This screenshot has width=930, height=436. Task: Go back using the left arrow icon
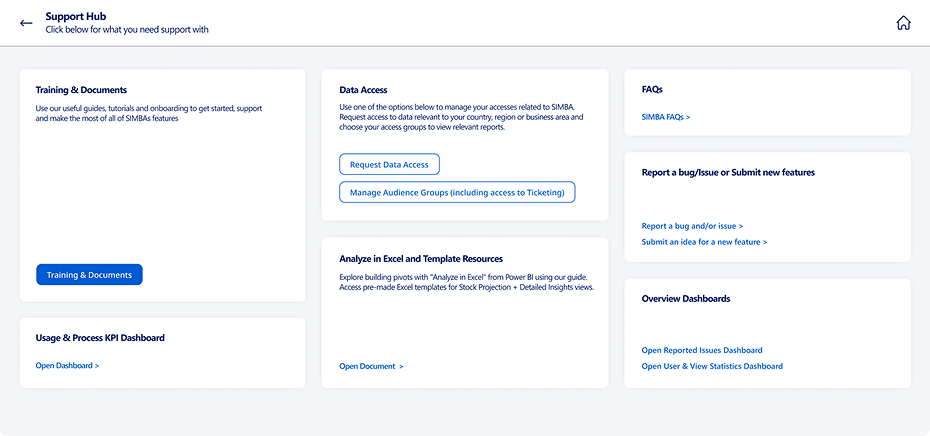[26, 23]
